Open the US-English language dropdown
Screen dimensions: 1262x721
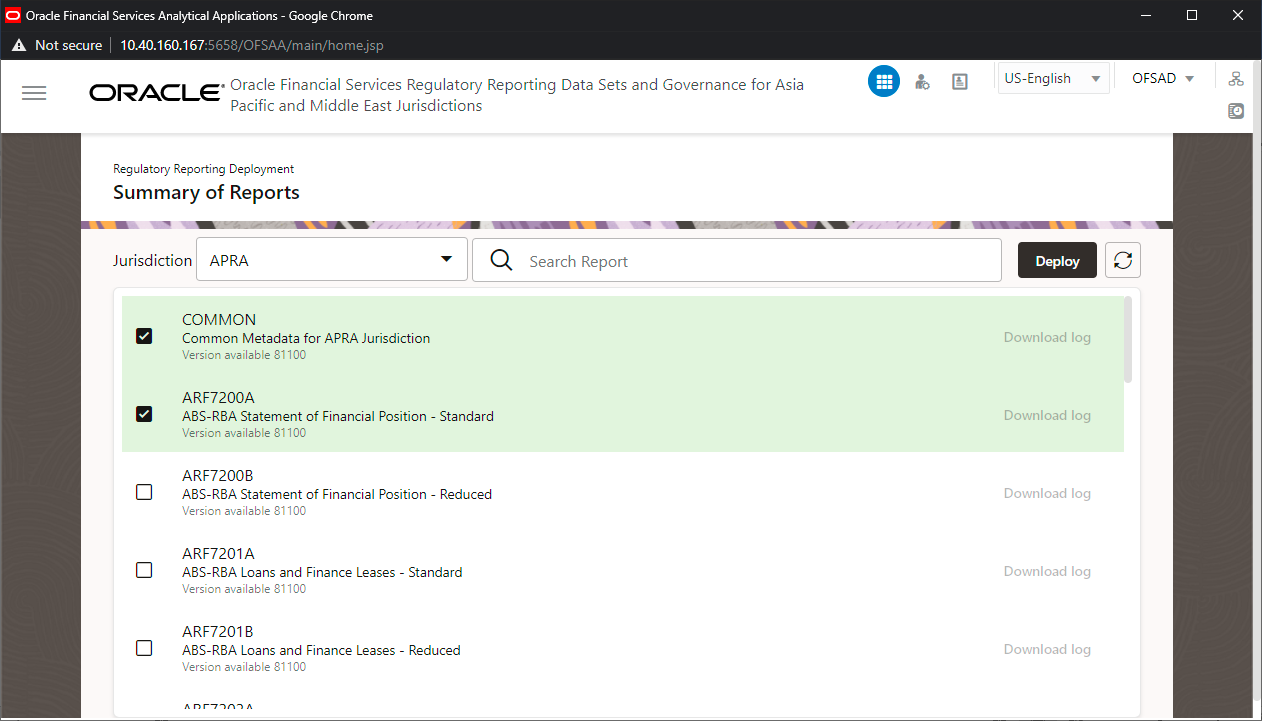(1054, 78)
